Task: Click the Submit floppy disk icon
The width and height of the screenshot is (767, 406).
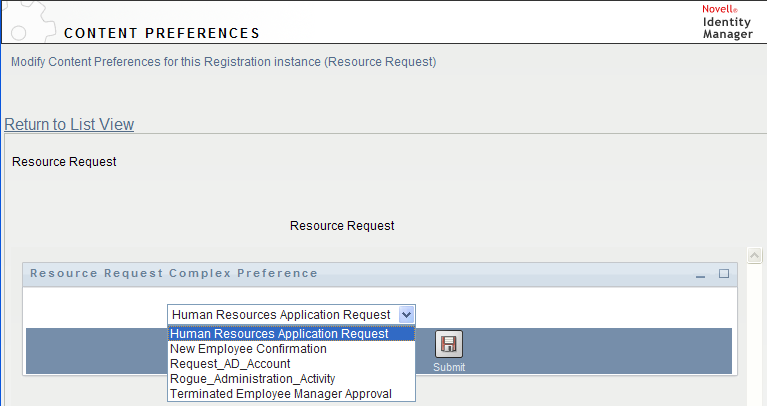Action: click(x=449, y=344)
